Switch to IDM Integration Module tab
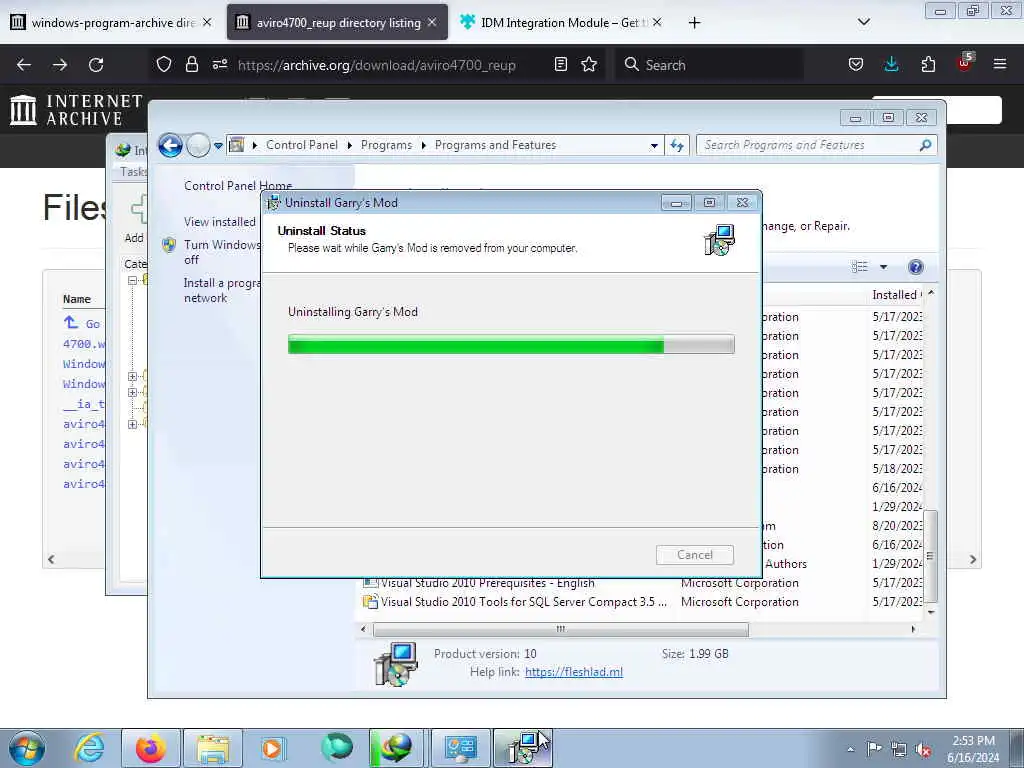Screen dimensions: 1024x768 point(560,23)
